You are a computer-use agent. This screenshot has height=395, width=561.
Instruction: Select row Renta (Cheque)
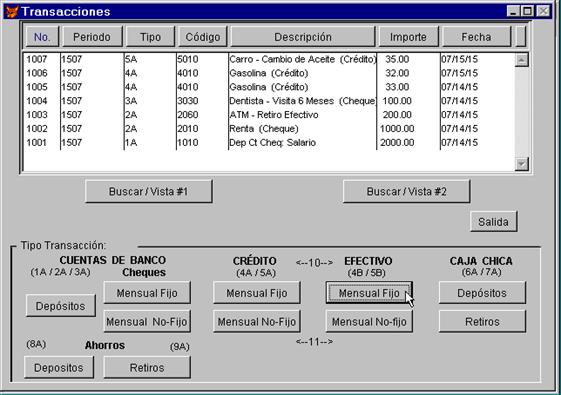269,129
